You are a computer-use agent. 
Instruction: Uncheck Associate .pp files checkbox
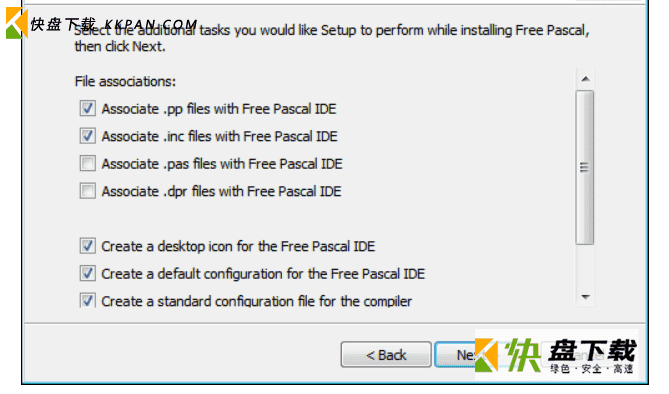[87, 108]
